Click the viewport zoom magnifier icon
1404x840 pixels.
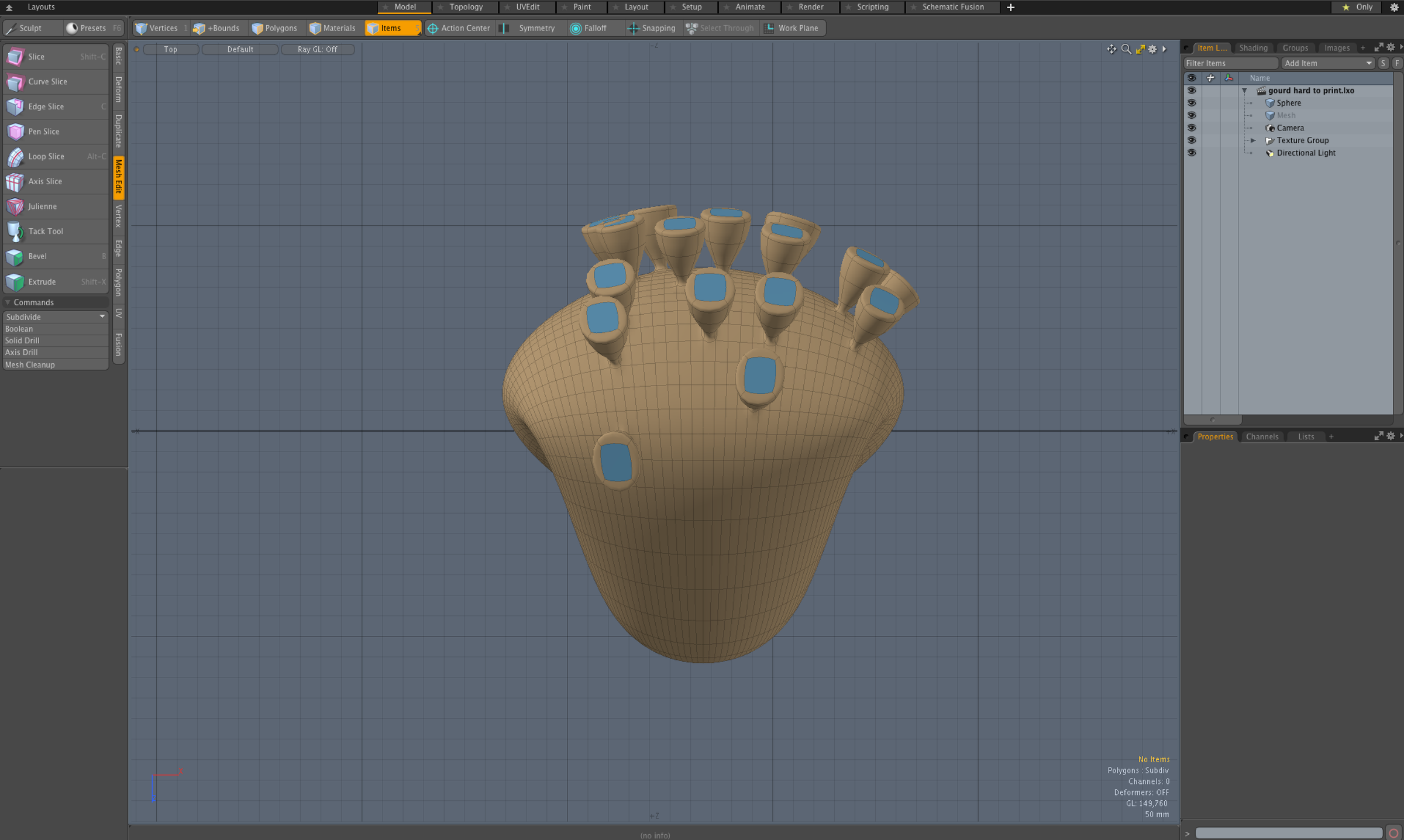(x=1126, y=49)
